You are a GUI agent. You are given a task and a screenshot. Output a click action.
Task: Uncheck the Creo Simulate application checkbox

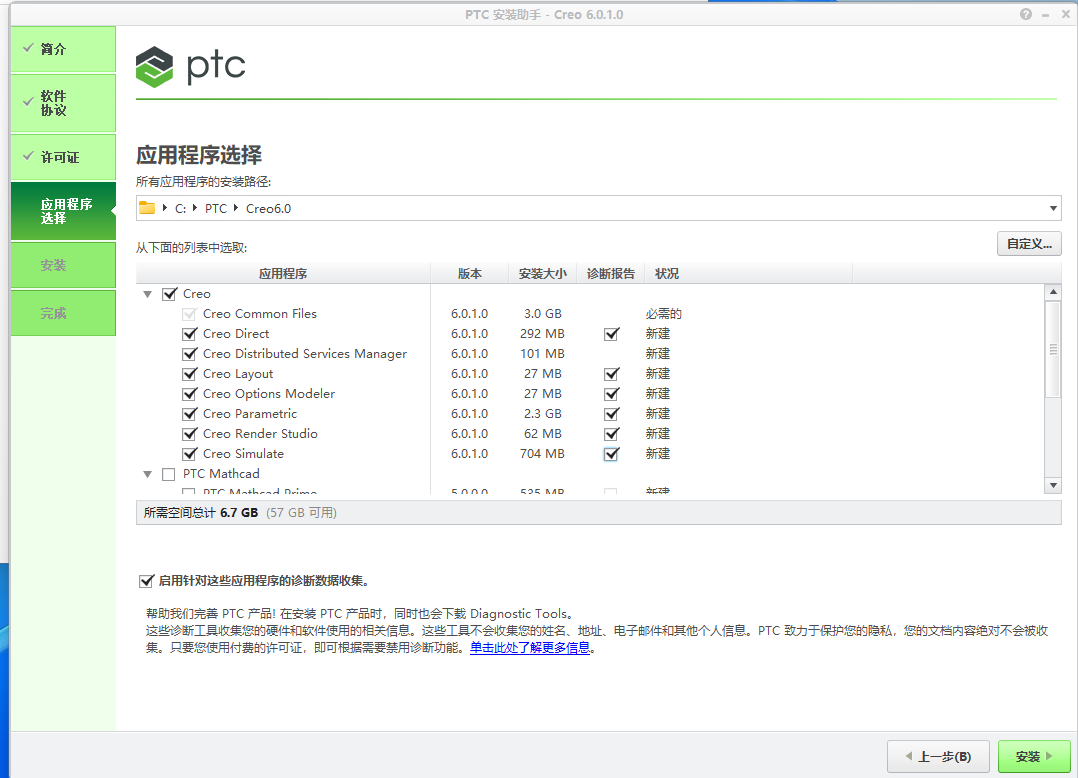(190, 454)
